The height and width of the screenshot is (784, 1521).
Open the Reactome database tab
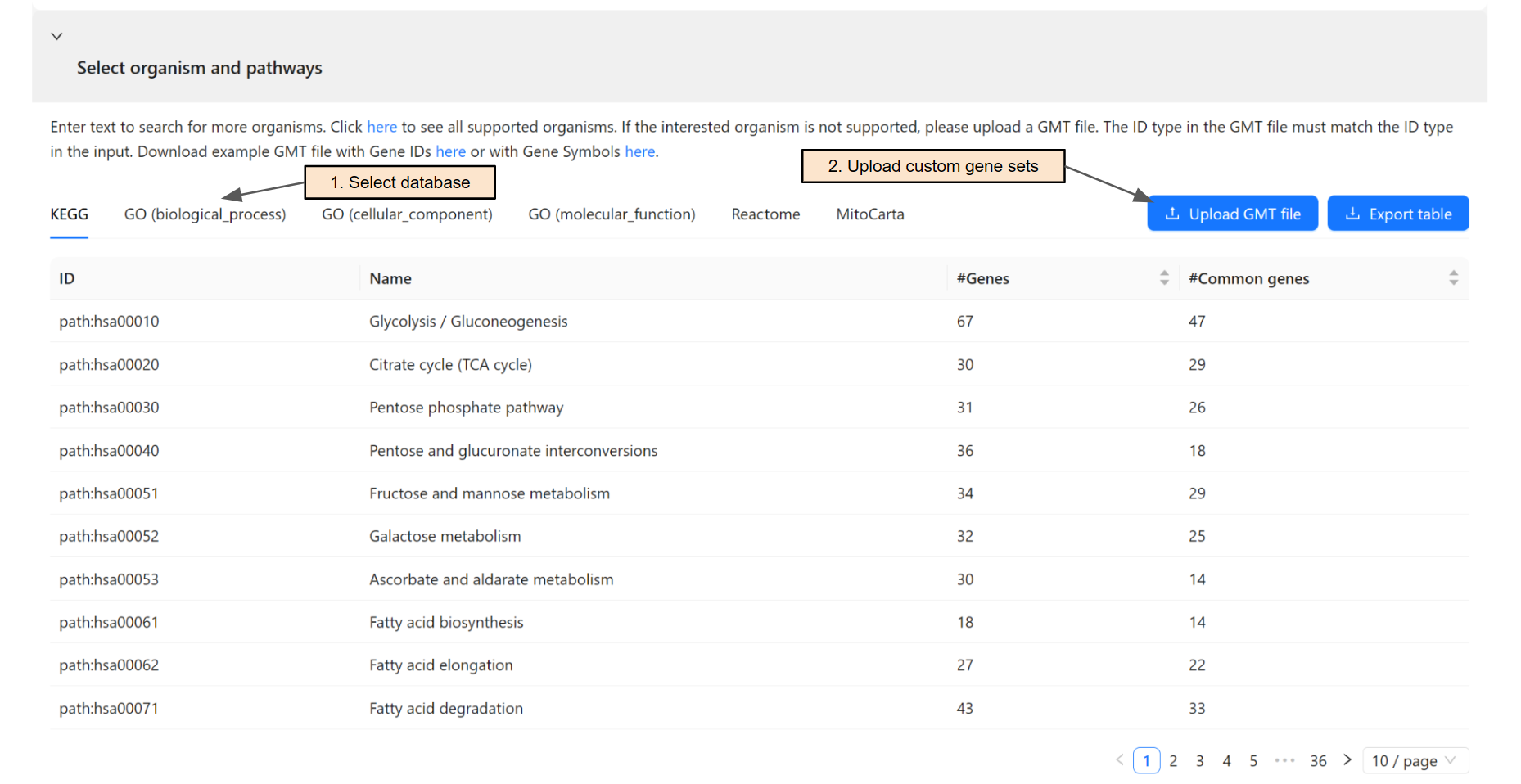(765, 214)
